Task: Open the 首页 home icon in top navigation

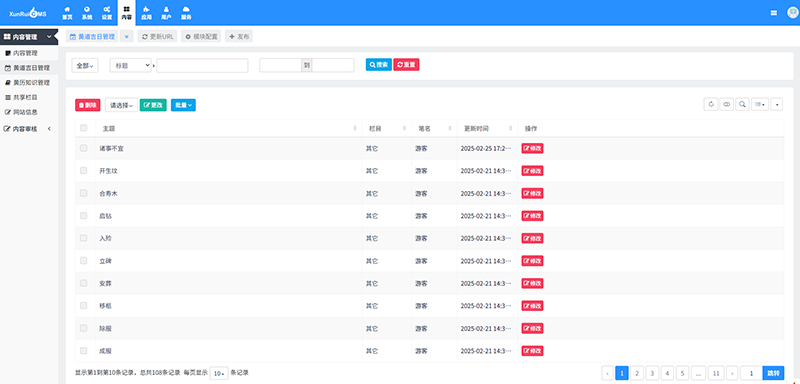Action: 67,13
